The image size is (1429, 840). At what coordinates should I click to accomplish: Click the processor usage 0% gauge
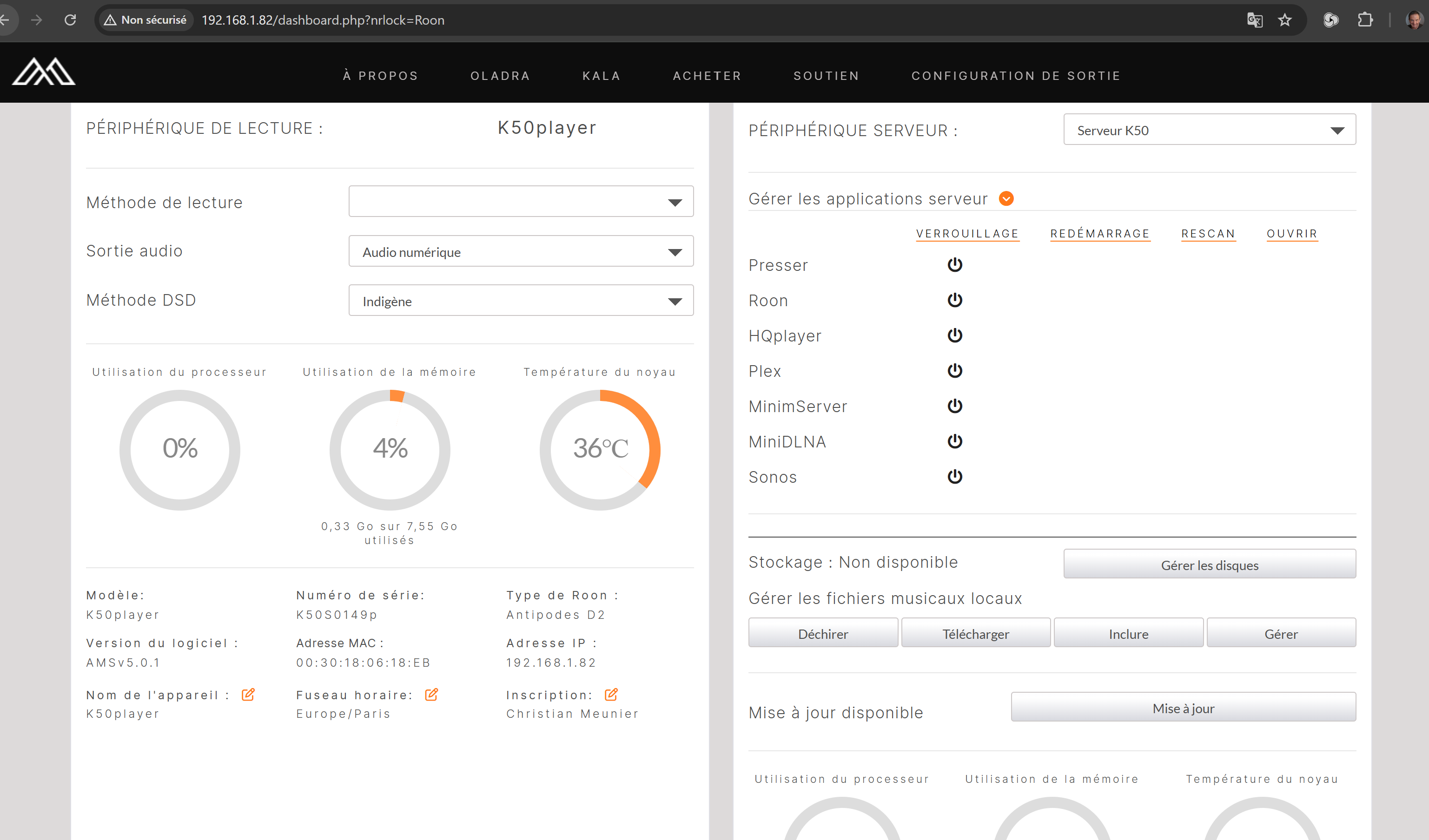coord(180,449)
